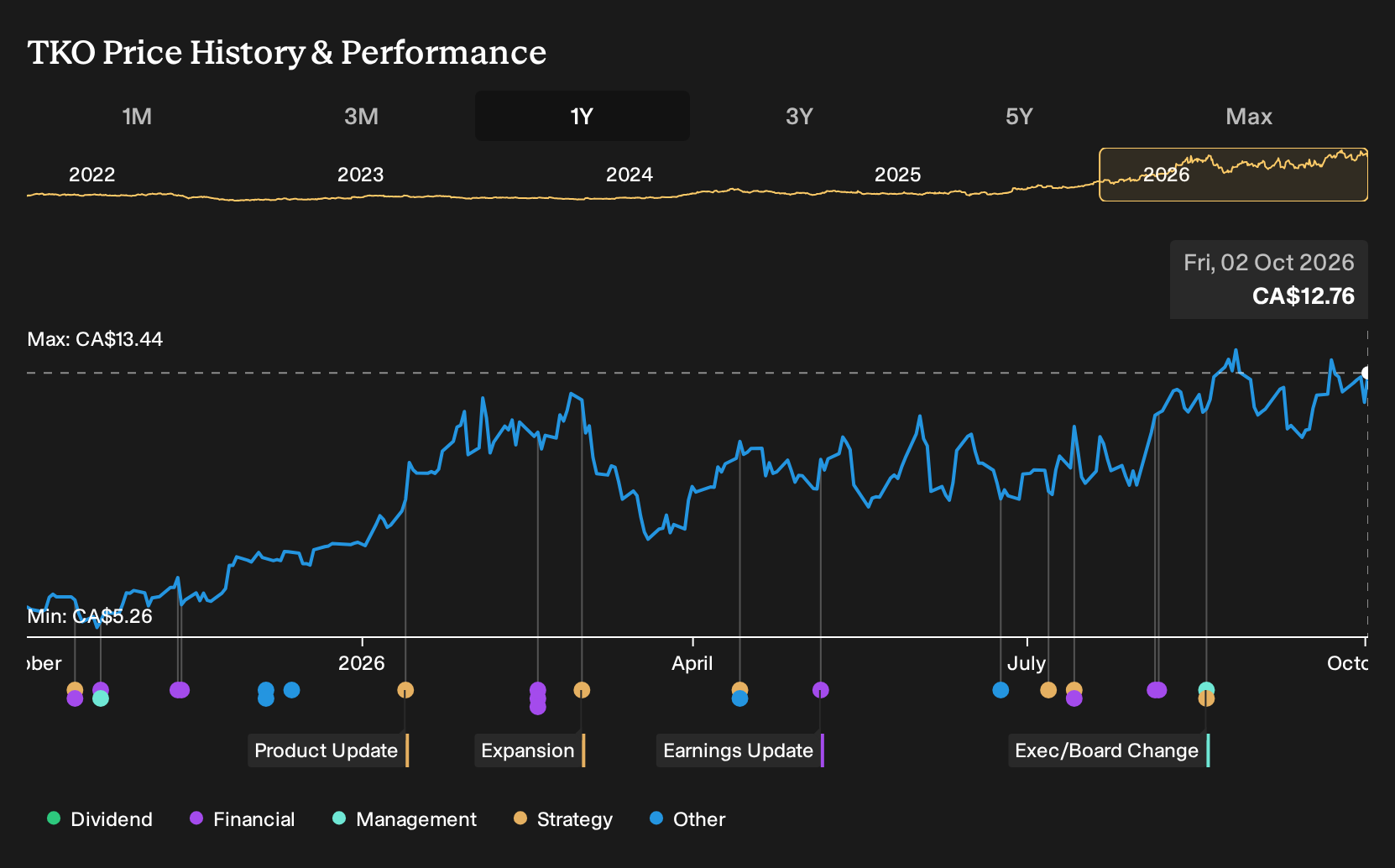Click the Max: CA$13.44 label
This screenshot has height=868, width=1395.
pos(95,339)
